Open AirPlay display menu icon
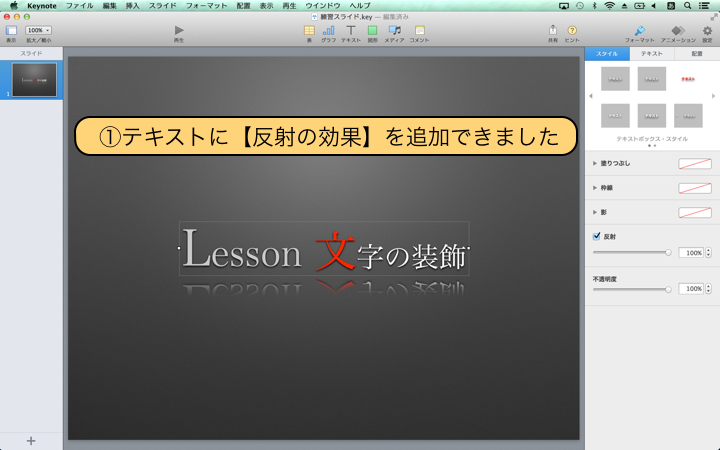Viewport: 720px width, 450px height. tap(563, 6)
